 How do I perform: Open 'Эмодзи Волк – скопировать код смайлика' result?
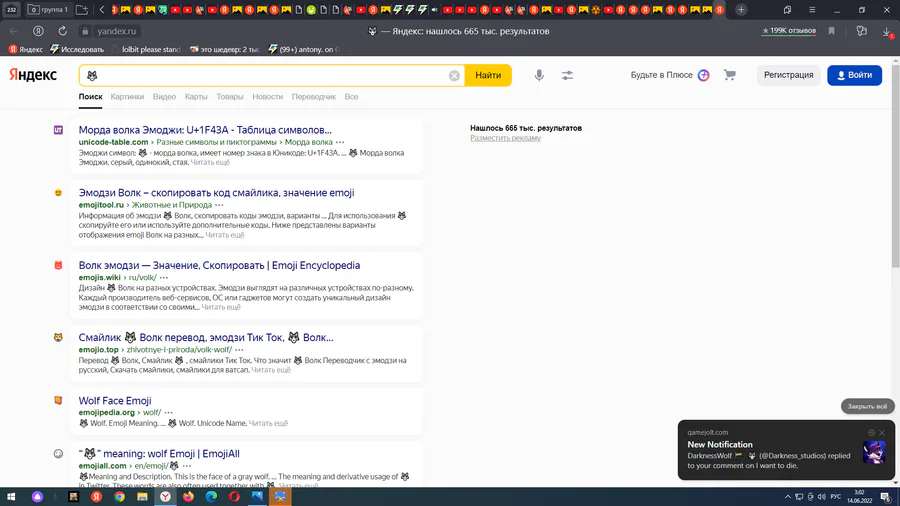pyautogui.click(x=216, y=193)
